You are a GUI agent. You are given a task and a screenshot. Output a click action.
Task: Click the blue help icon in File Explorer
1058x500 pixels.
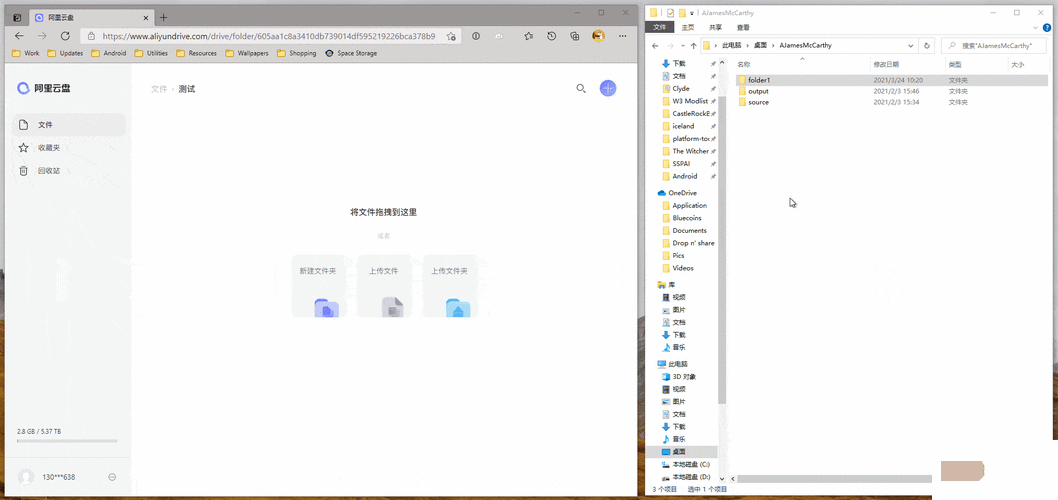coord(1047,28)
